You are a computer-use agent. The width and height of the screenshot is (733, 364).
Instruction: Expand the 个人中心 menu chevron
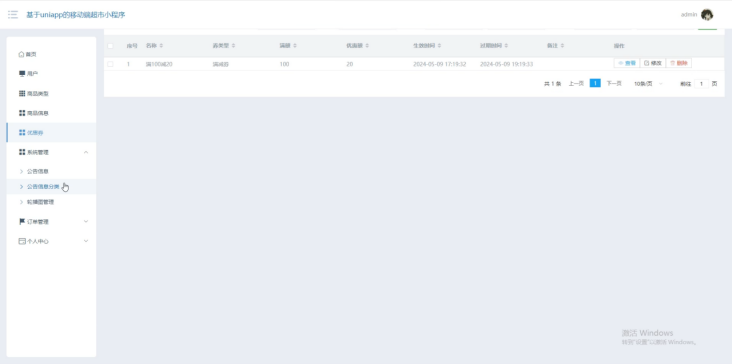click(86, 241)
